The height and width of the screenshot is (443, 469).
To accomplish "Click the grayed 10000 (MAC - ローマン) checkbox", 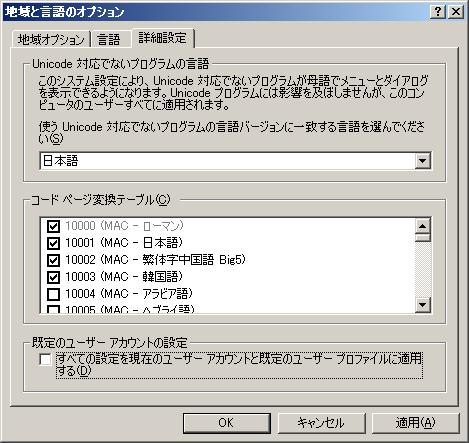I will coord(53,226).
